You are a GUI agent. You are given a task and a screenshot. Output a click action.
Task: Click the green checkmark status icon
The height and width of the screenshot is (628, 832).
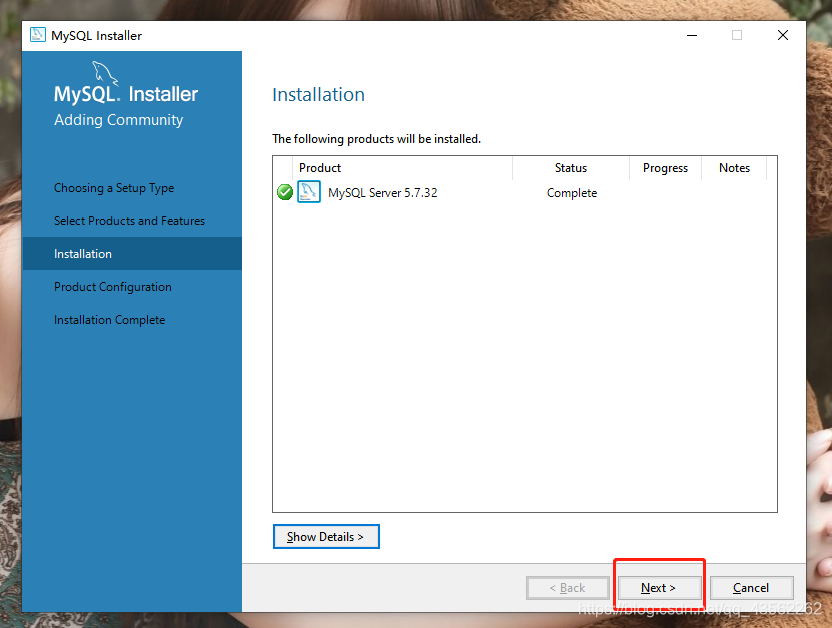click(x=284, y=192)
